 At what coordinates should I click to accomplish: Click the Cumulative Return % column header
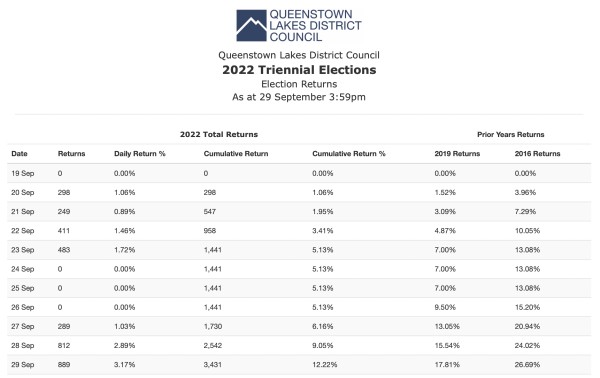coord(349,154)
